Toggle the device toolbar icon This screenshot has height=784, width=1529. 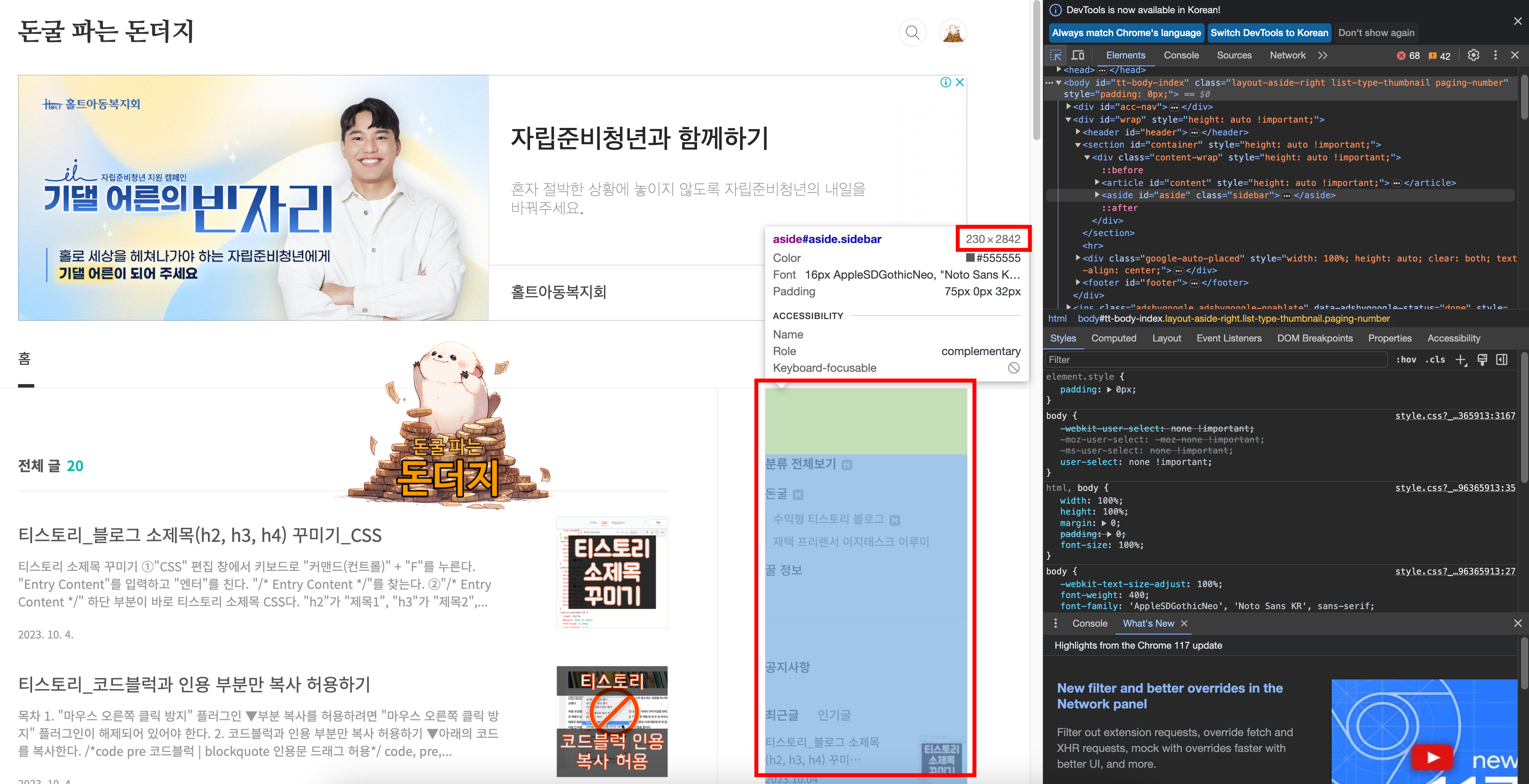click(x=1078, y=55)
